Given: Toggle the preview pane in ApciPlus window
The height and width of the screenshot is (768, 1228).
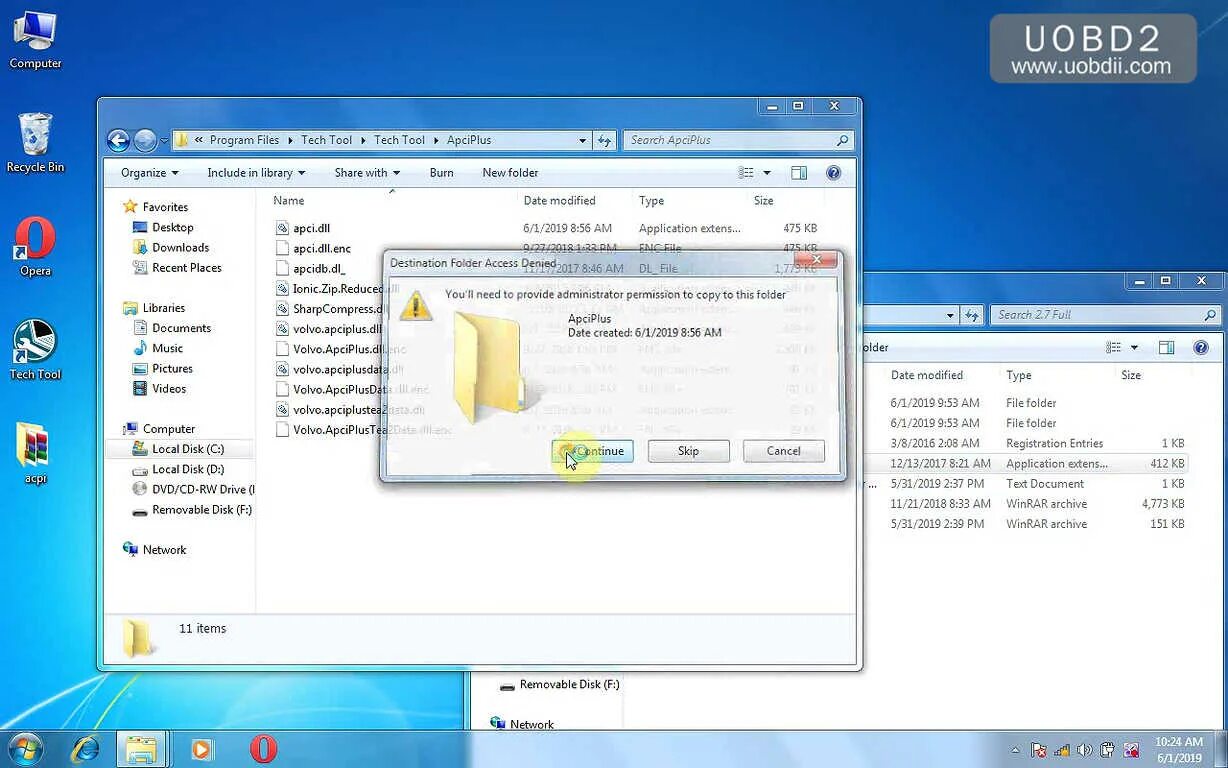Looking at the screenshot, I should [799, 173].
